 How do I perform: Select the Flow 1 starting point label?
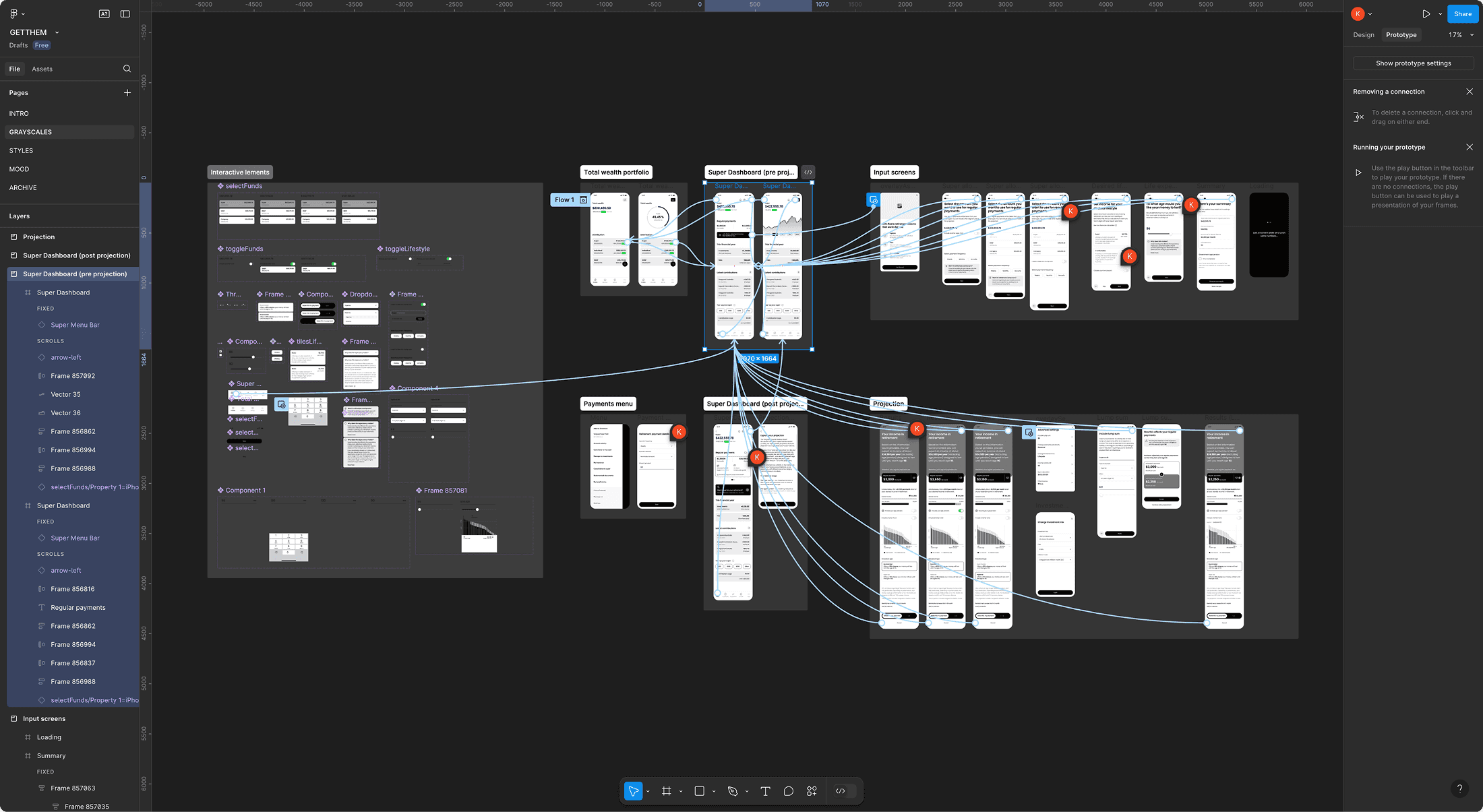pyautogui.click(x=570, y=200)
